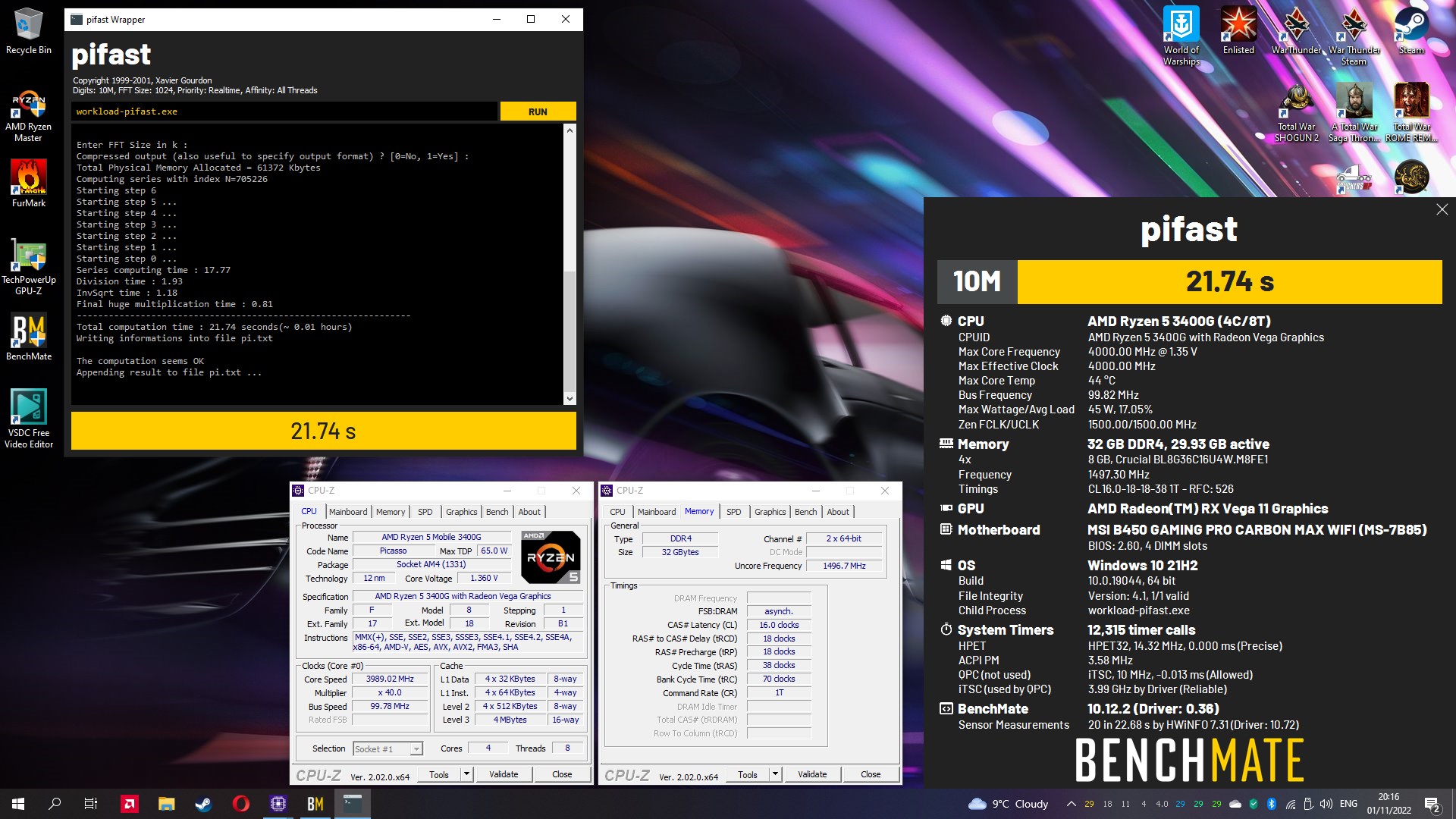
Task: Click Tools button in left CPU-Z
Action: (439, 774)
